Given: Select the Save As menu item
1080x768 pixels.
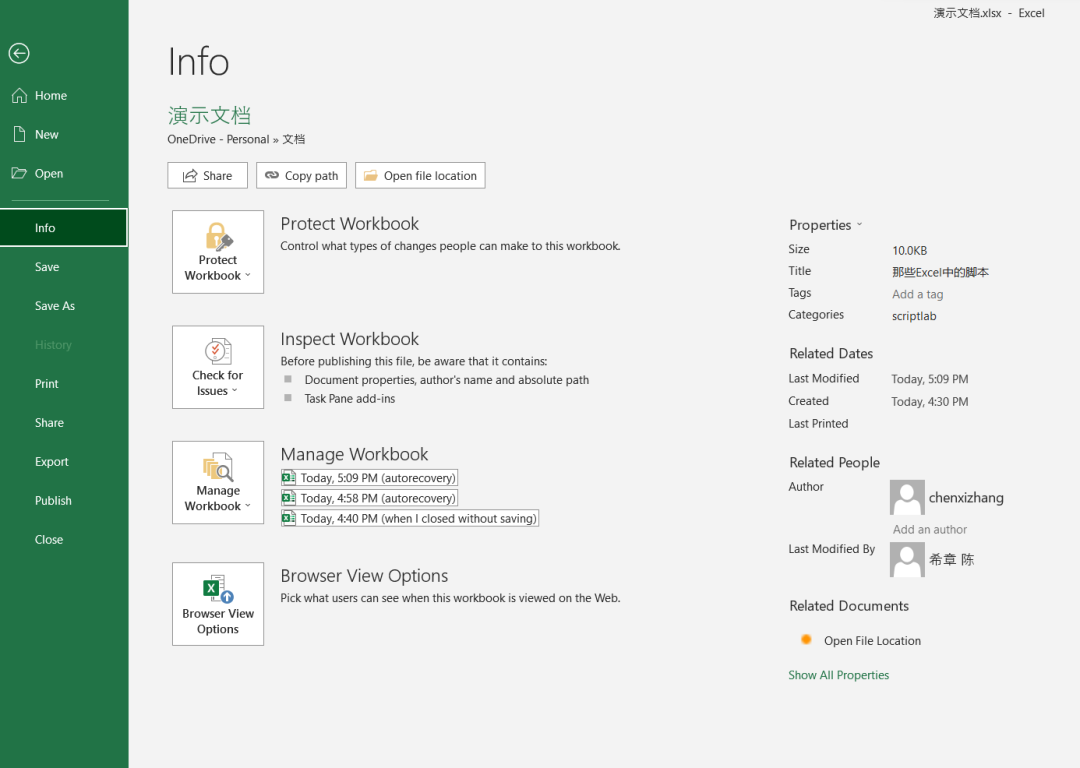Looking at the screenshot, I should (x=55, y=306).
